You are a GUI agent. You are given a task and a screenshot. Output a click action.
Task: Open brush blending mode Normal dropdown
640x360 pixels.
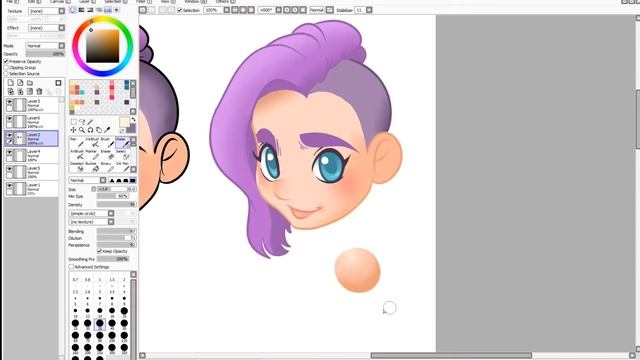tap(87, 180)
